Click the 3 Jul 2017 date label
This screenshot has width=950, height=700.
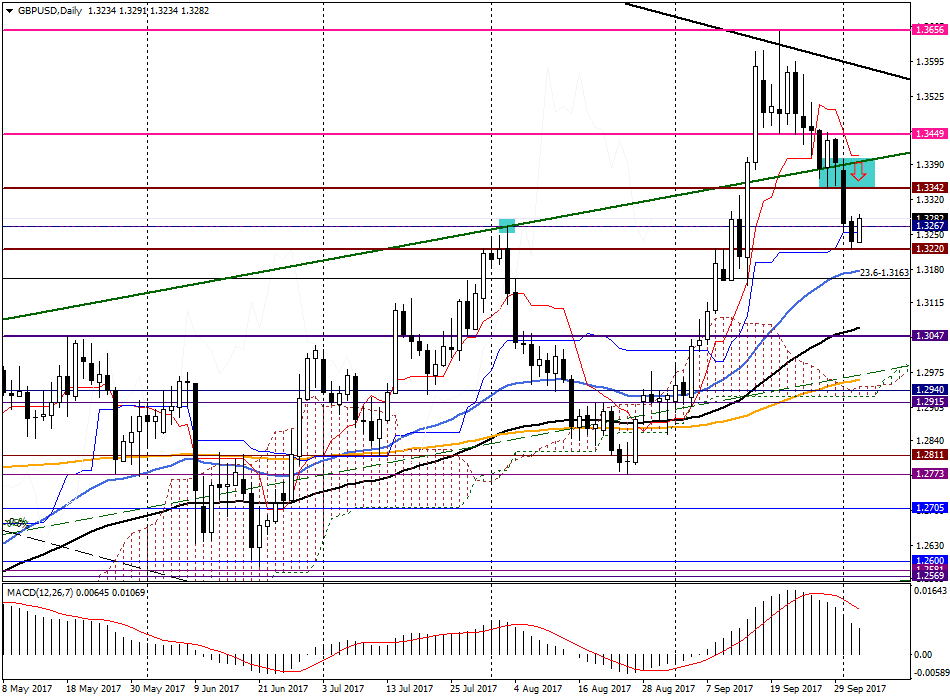[x=343, y=689]
